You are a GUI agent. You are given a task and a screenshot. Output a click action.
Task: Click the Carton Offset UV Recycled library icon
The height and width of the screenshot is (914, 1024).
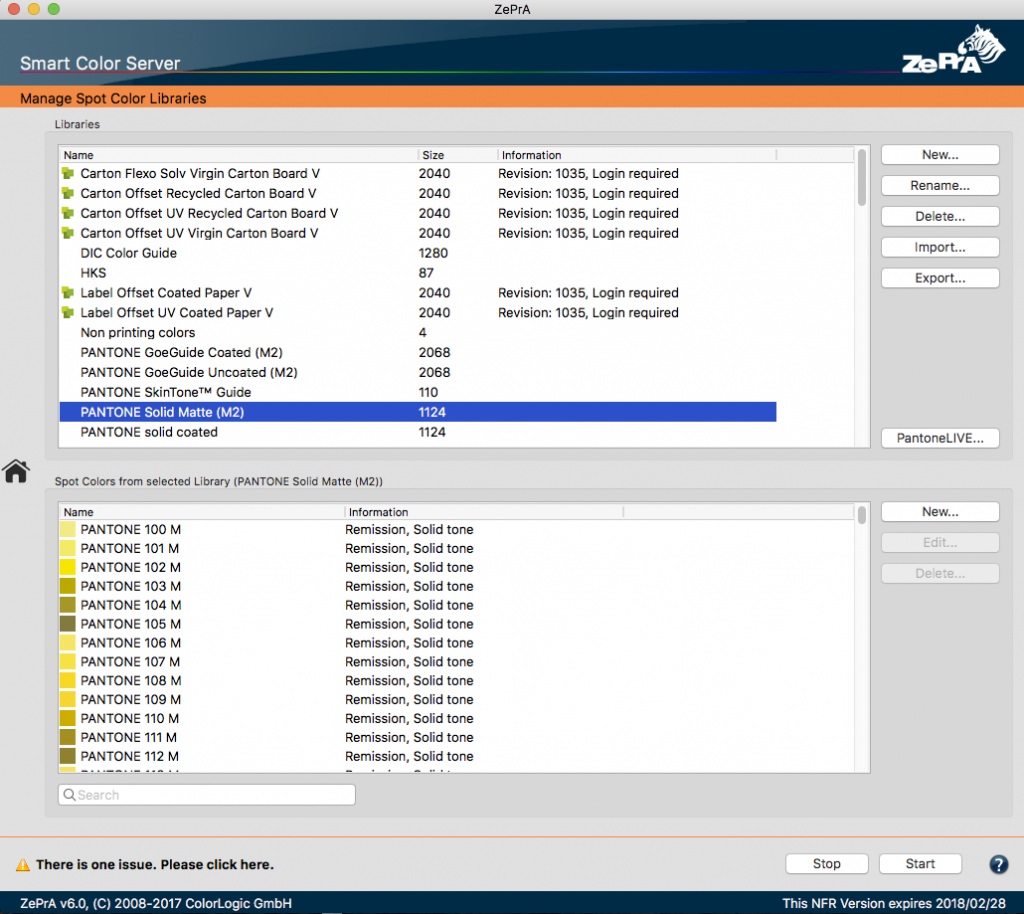[67, 213]
